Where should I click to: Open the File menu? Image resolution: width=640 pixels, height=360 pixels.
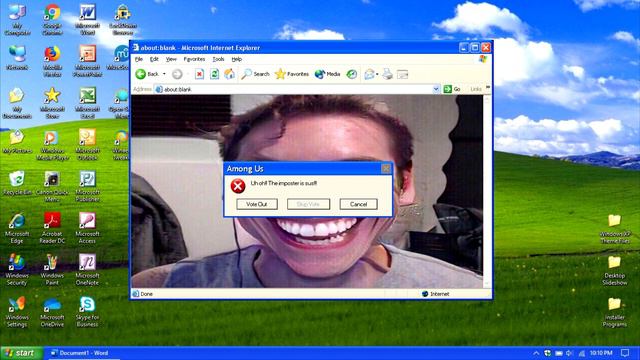click(139, 59)
